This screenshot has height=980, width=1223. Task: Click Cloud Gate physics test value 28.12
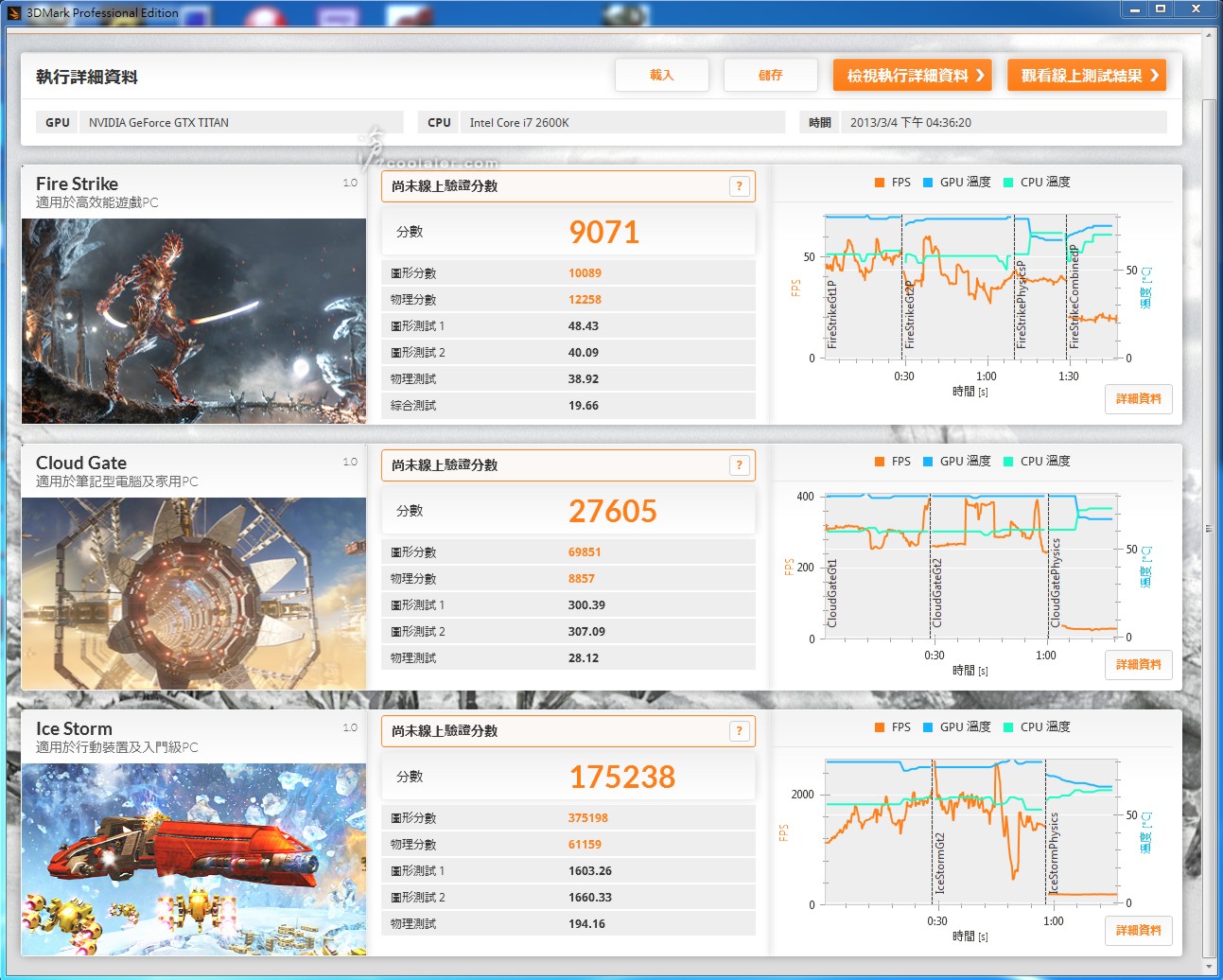(x=584, y=658)
